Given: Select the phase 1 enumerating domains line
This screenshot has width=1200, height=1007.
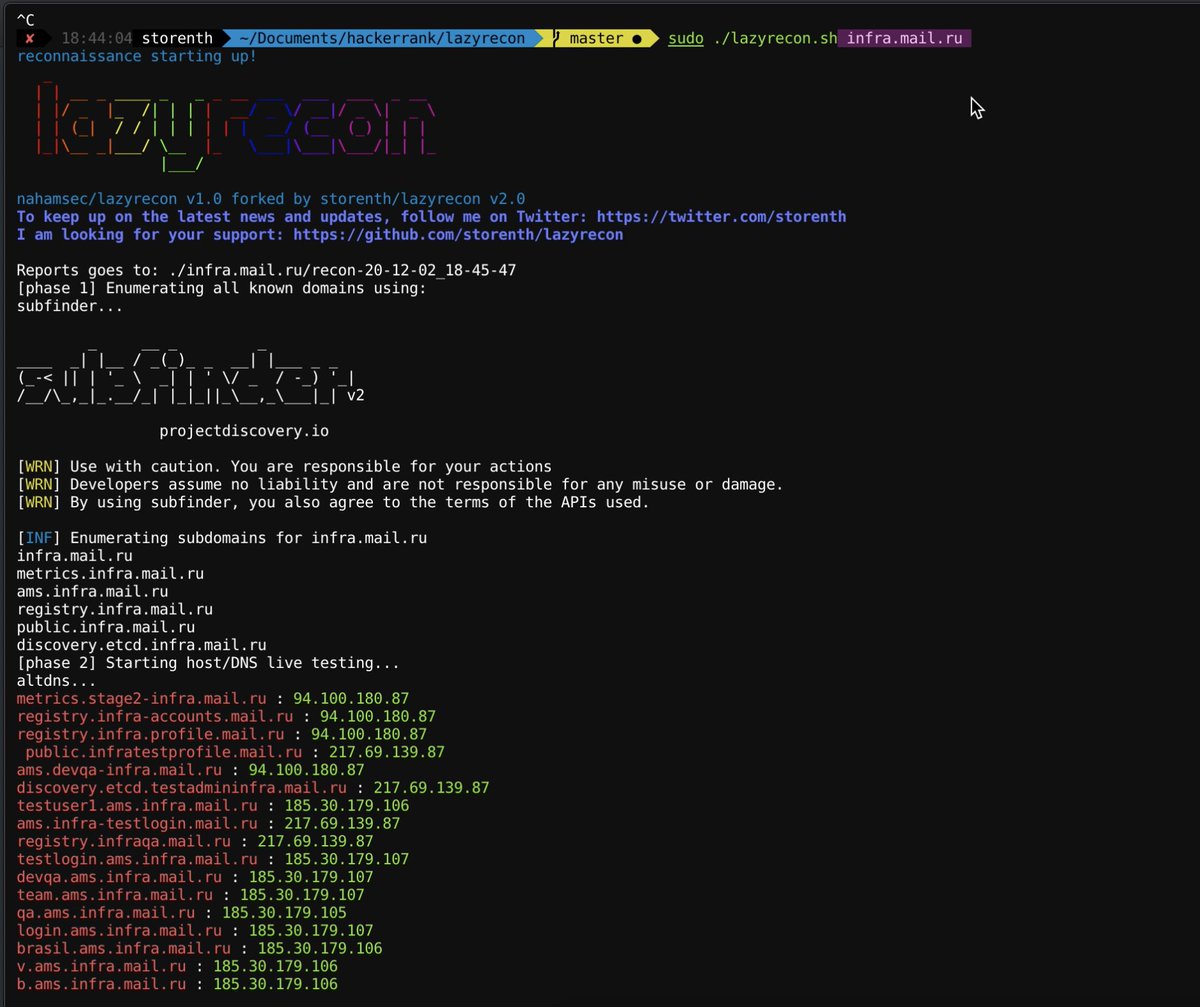Looking at the screenshot, I should click(x=220, y=288).
